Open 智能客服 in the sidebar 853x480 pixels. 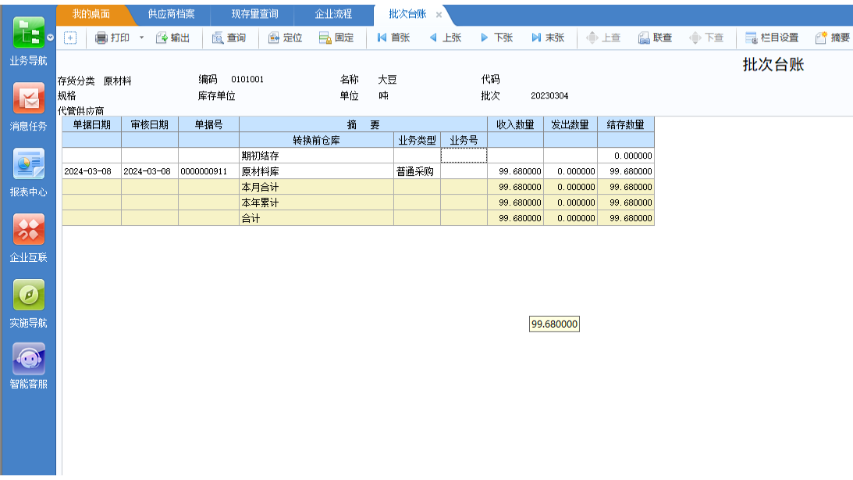click(x=28, y=360)
